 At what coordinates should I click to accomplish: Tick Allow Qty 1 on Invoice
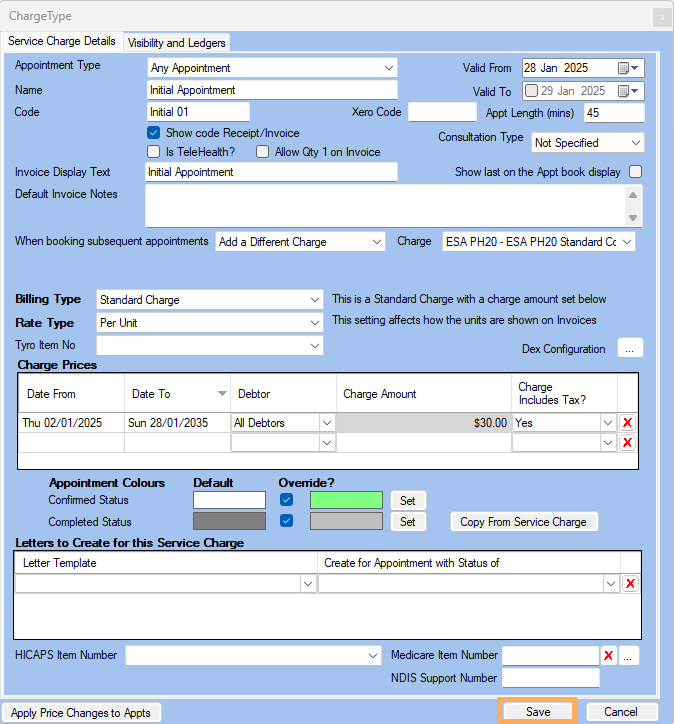click(x=263, y=152)
